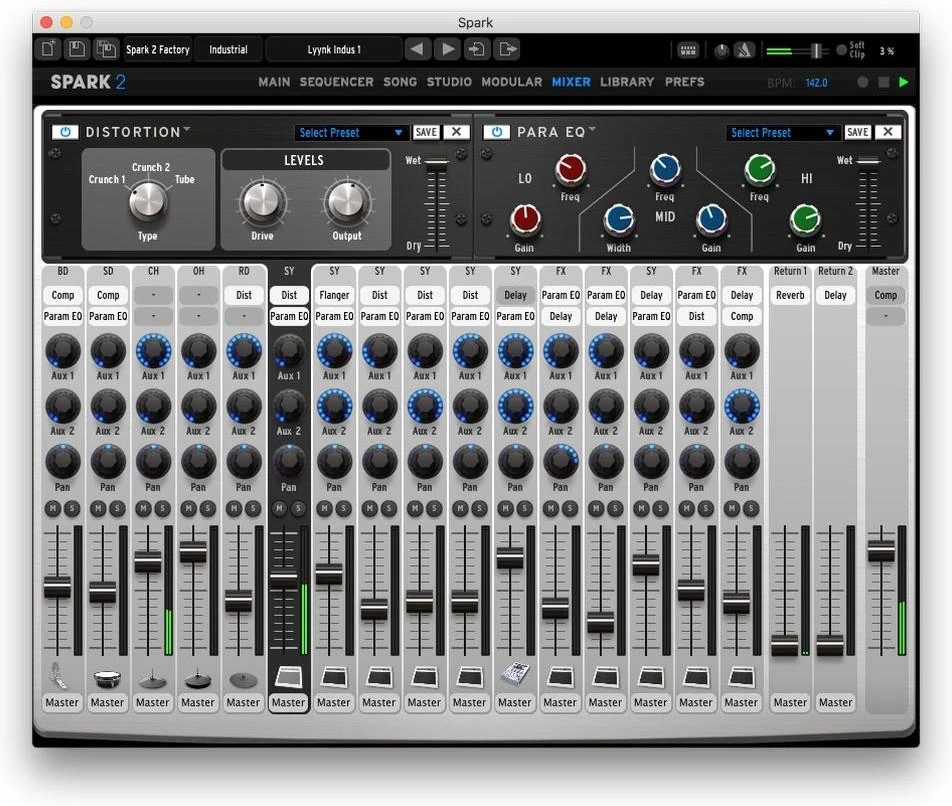
Task: Select the Master channel Comp slot
Action: tap(885, 295)
